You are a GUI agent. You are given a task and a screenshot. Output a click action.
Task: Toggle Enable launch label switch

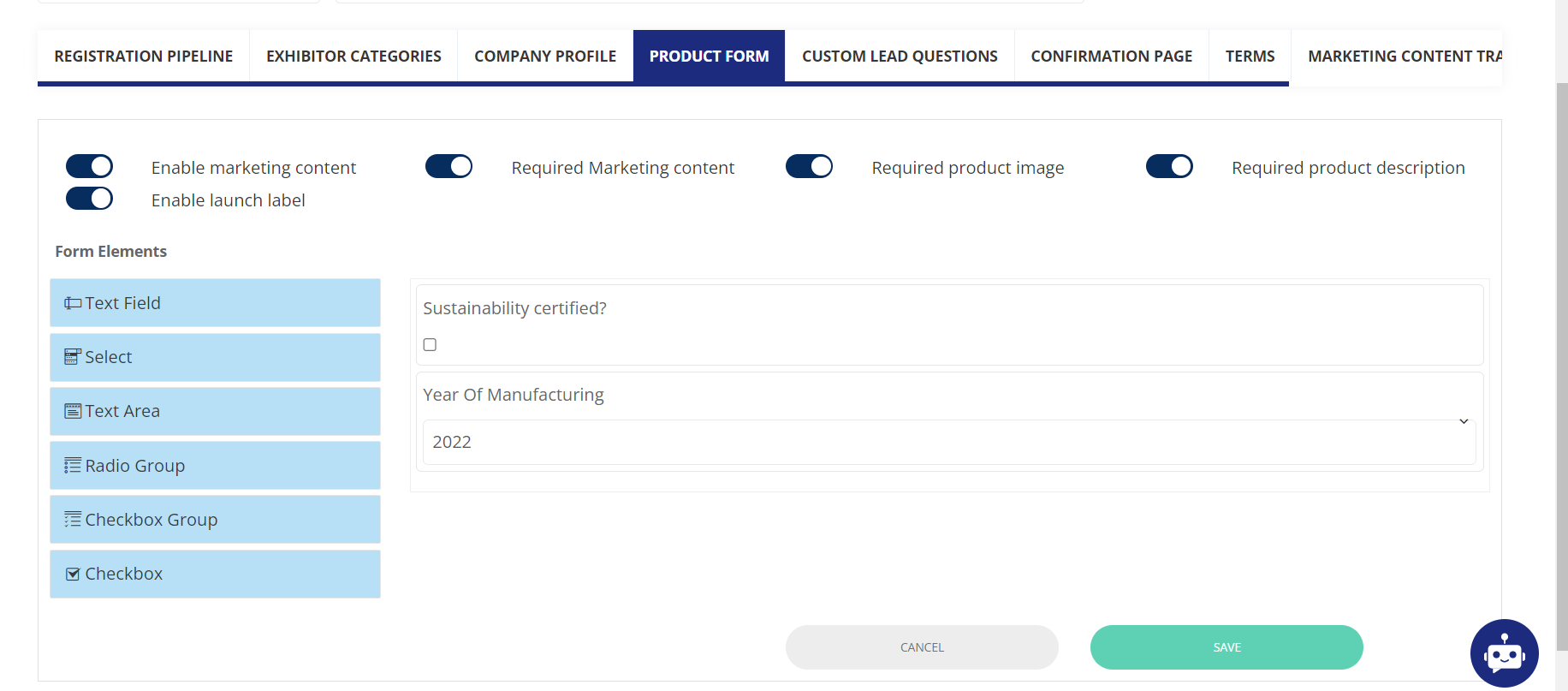(90, 199)
